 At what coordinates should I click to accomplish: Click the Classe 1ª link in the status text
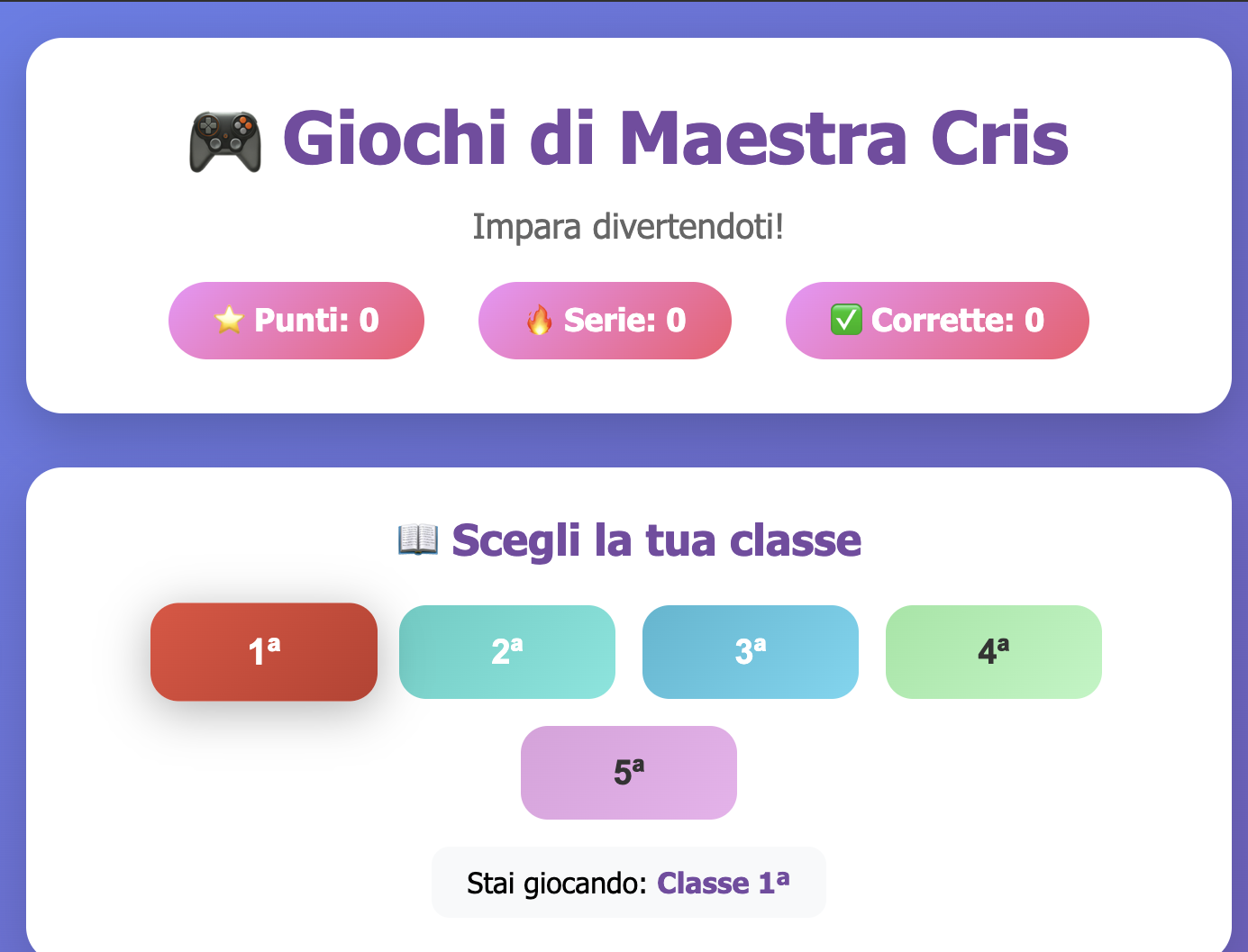(x=724, y=883)
